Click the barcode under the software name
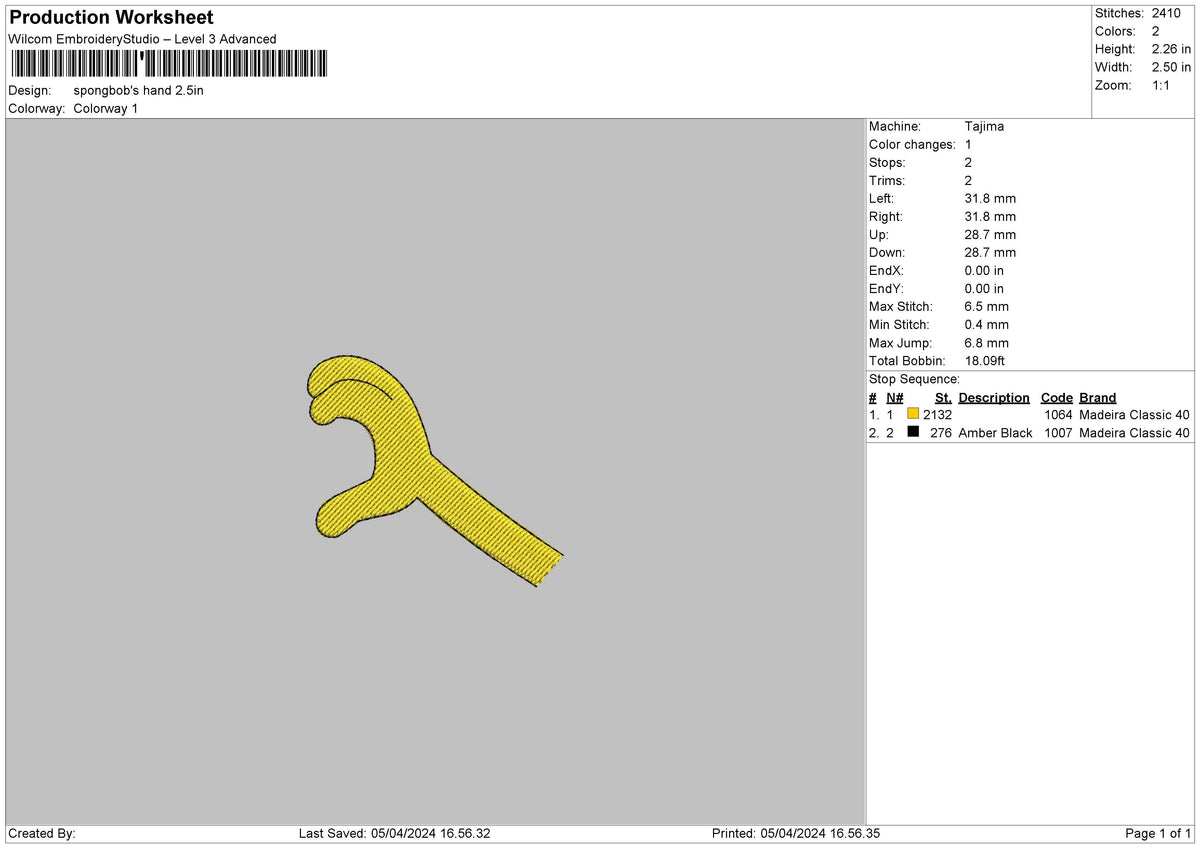Image resolution: width=1200 pixels, height=848 pixels. [x=168, y=64]
